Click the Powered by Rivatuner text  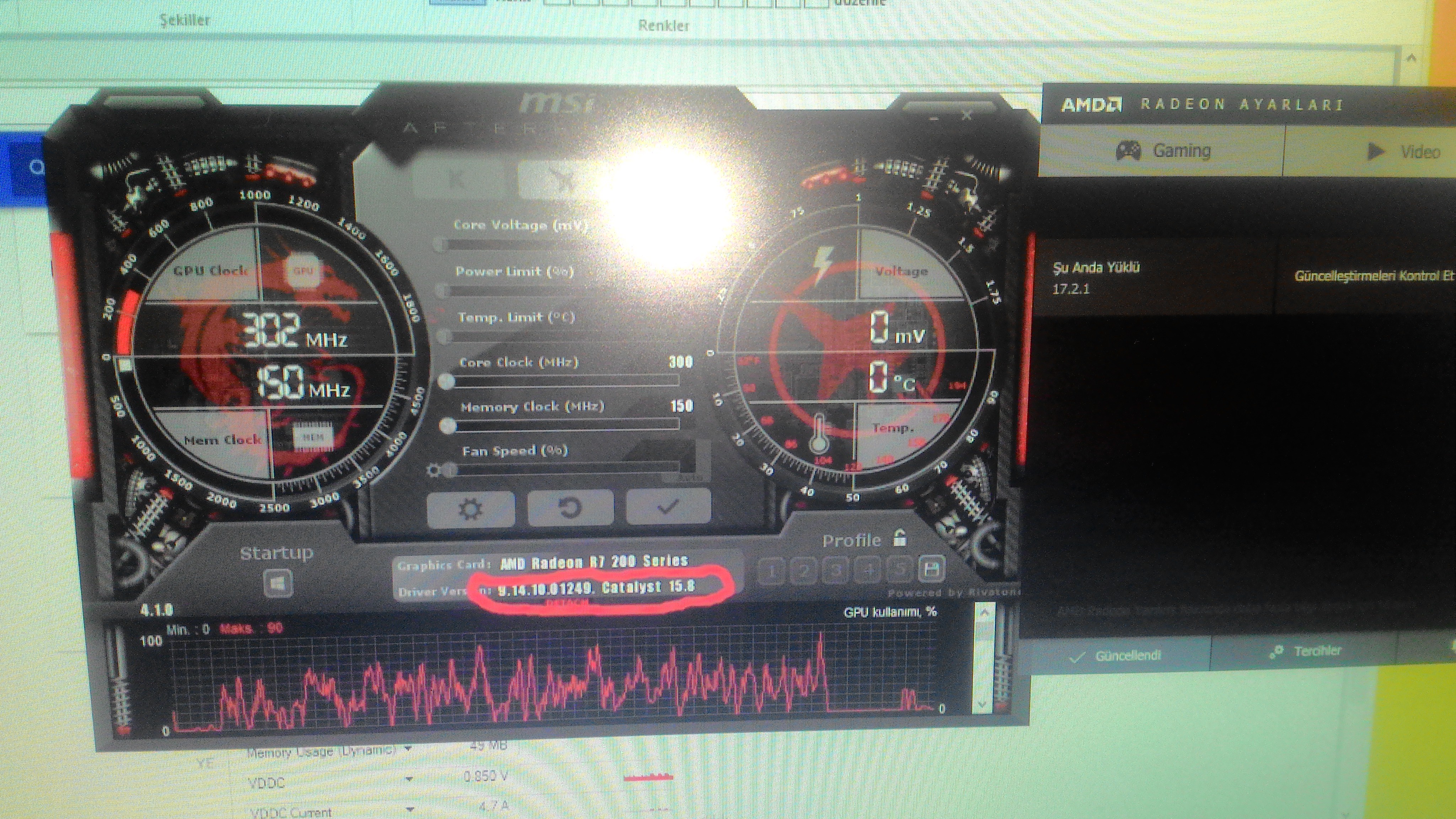tap(954, 592)
